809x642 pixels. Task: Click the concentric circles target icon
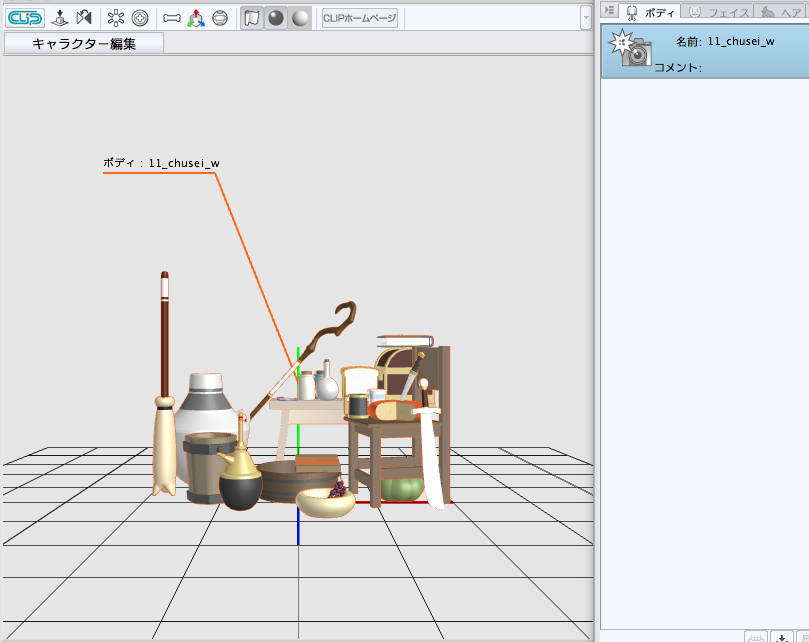pyautogui.click(x=140, y=17)
